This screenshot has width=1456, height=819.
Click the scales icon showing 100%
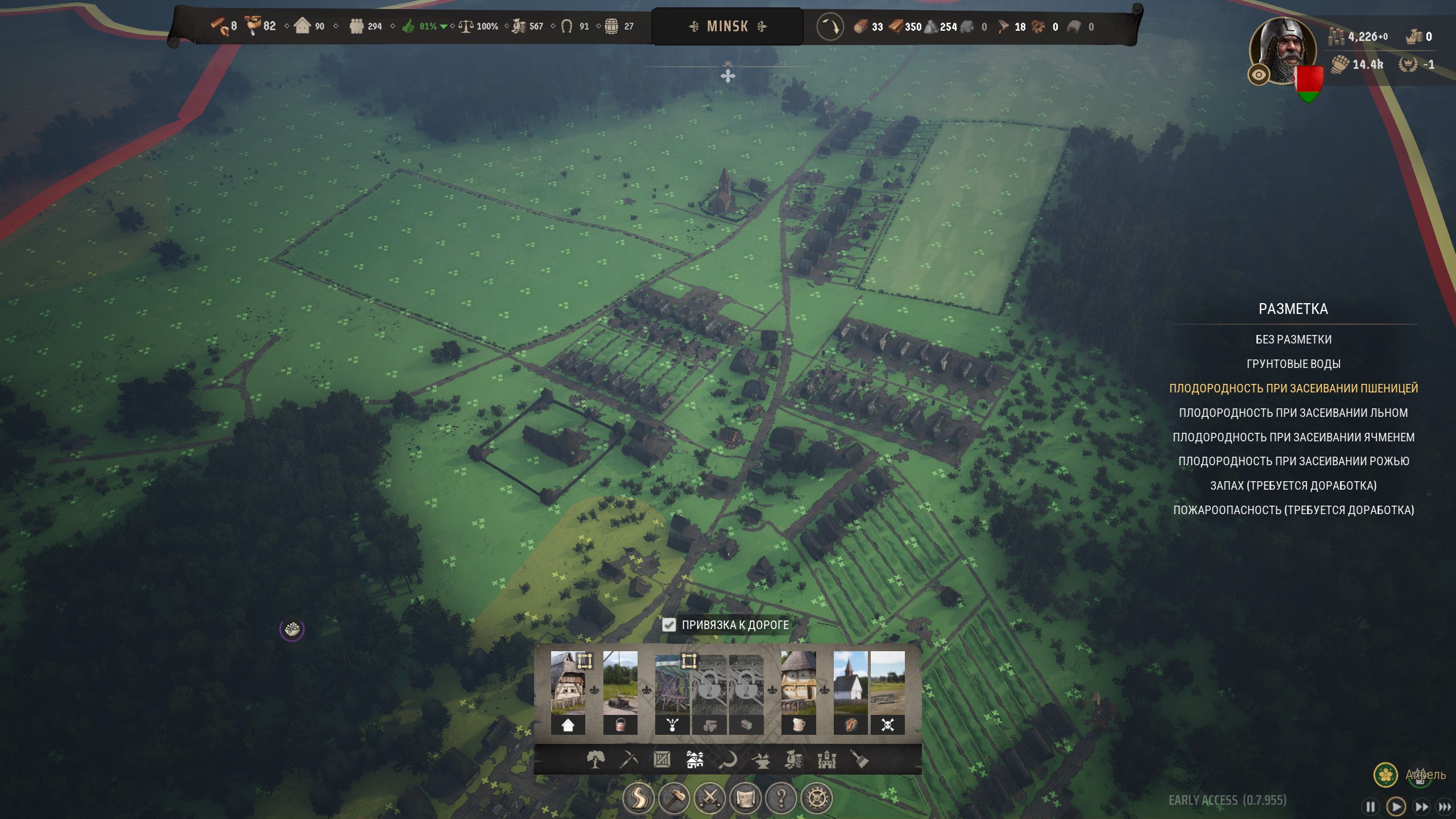click(466, 26)
